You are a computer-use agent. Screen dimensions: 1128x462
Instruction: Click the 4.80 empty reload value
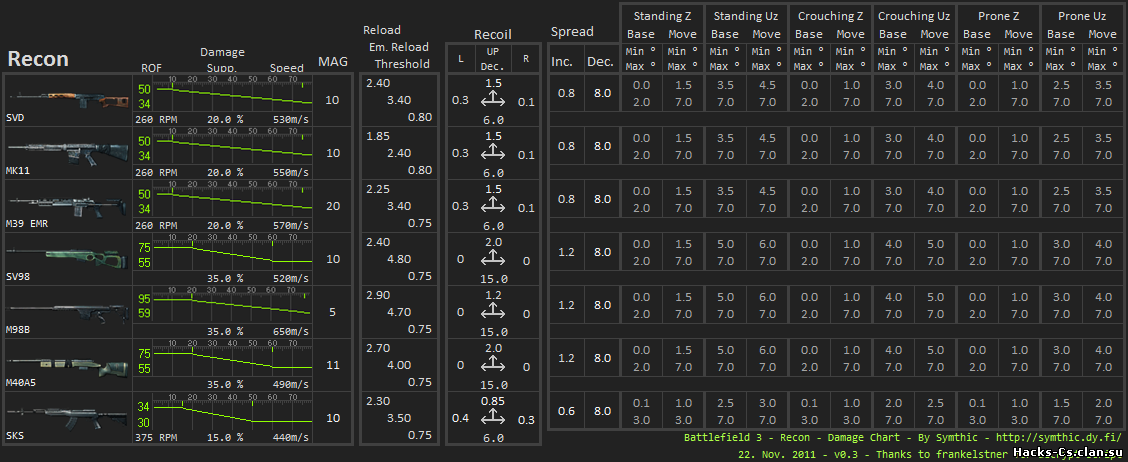coord(399,258)
